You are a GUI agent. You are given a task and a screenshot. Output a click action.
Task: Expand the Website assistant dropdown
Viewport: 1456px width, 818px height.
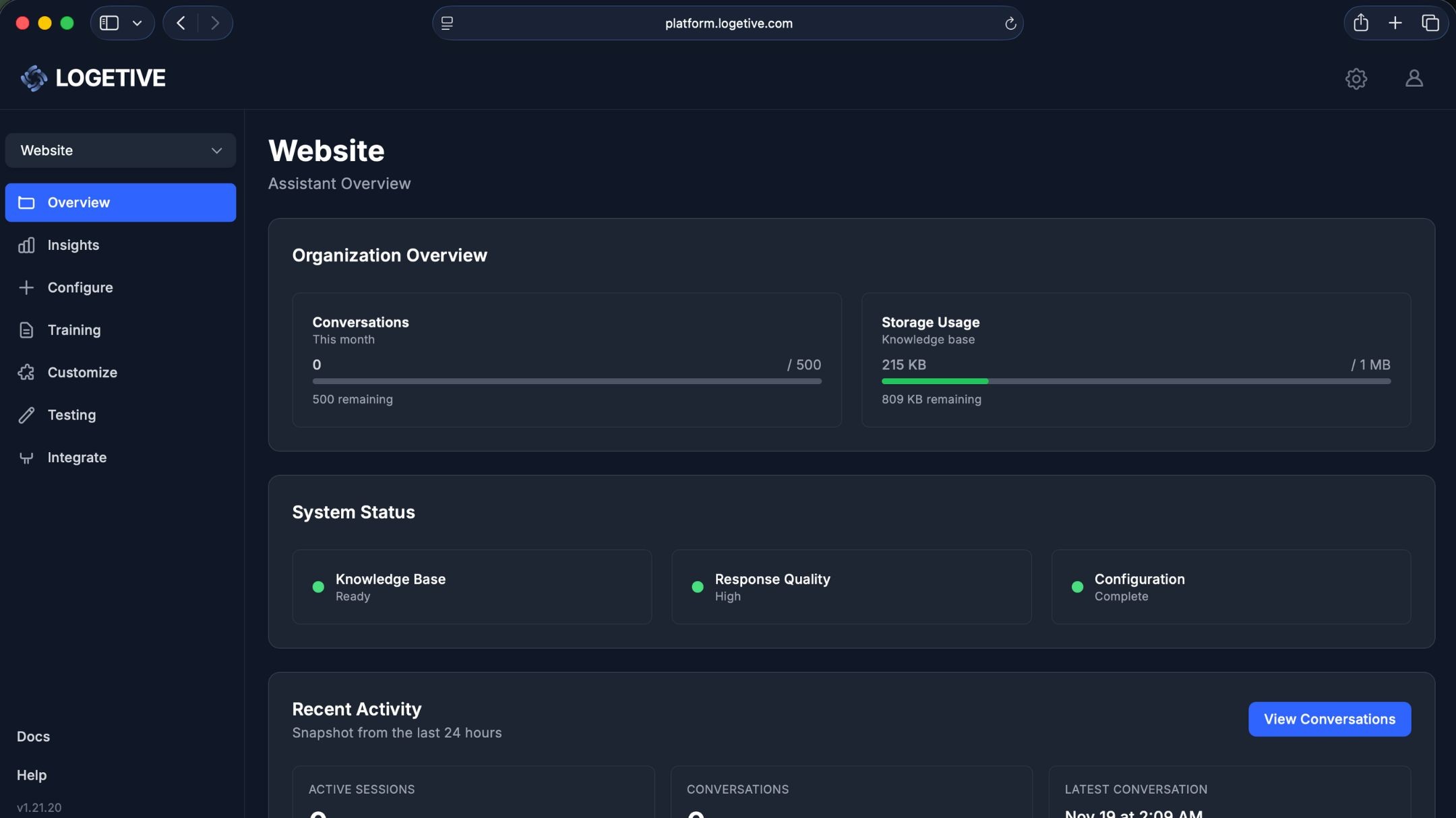coord(121,150)
